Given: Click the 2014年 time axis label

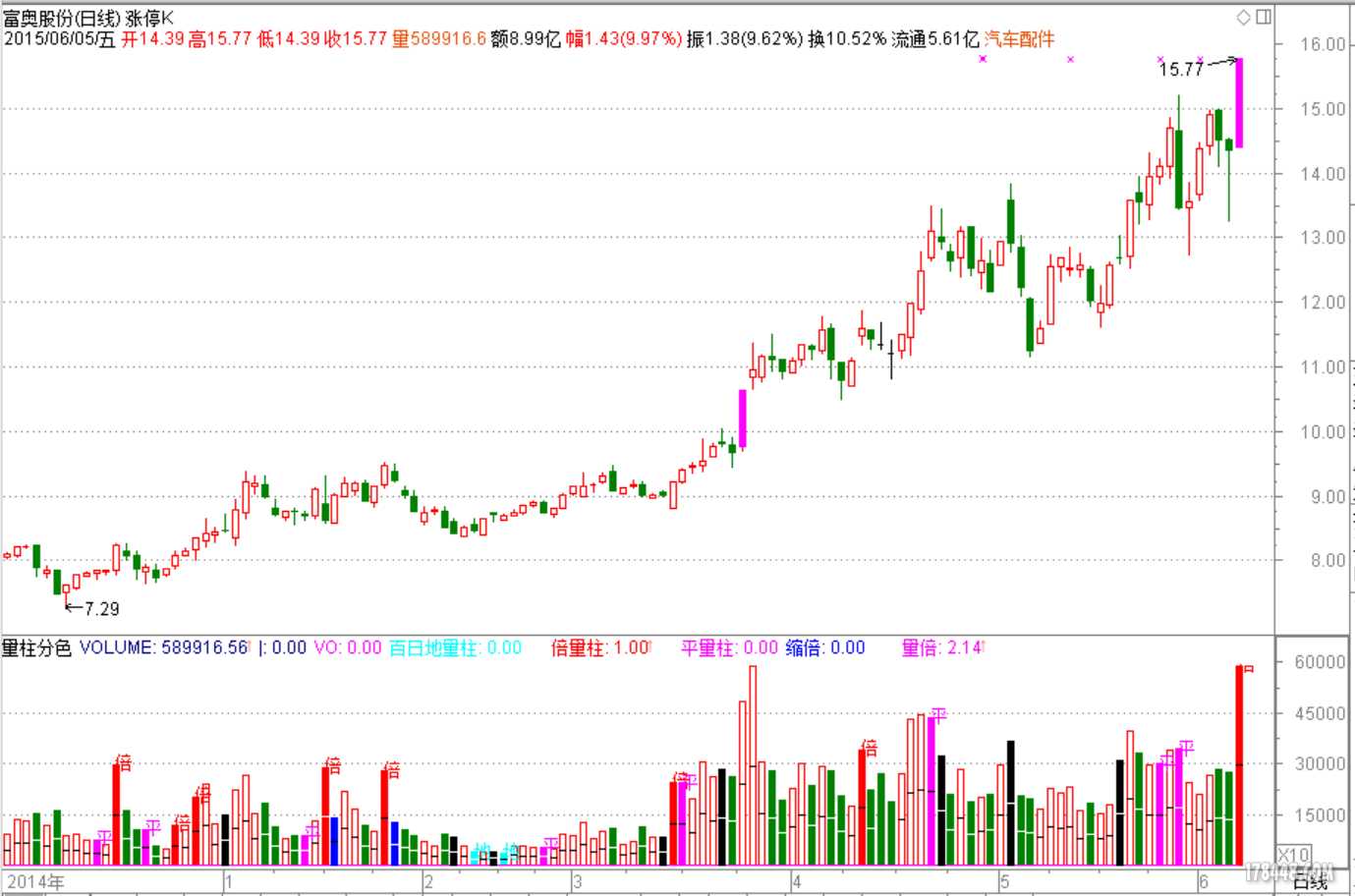Looking at the screenshot, I should click(x=35, y=881).
